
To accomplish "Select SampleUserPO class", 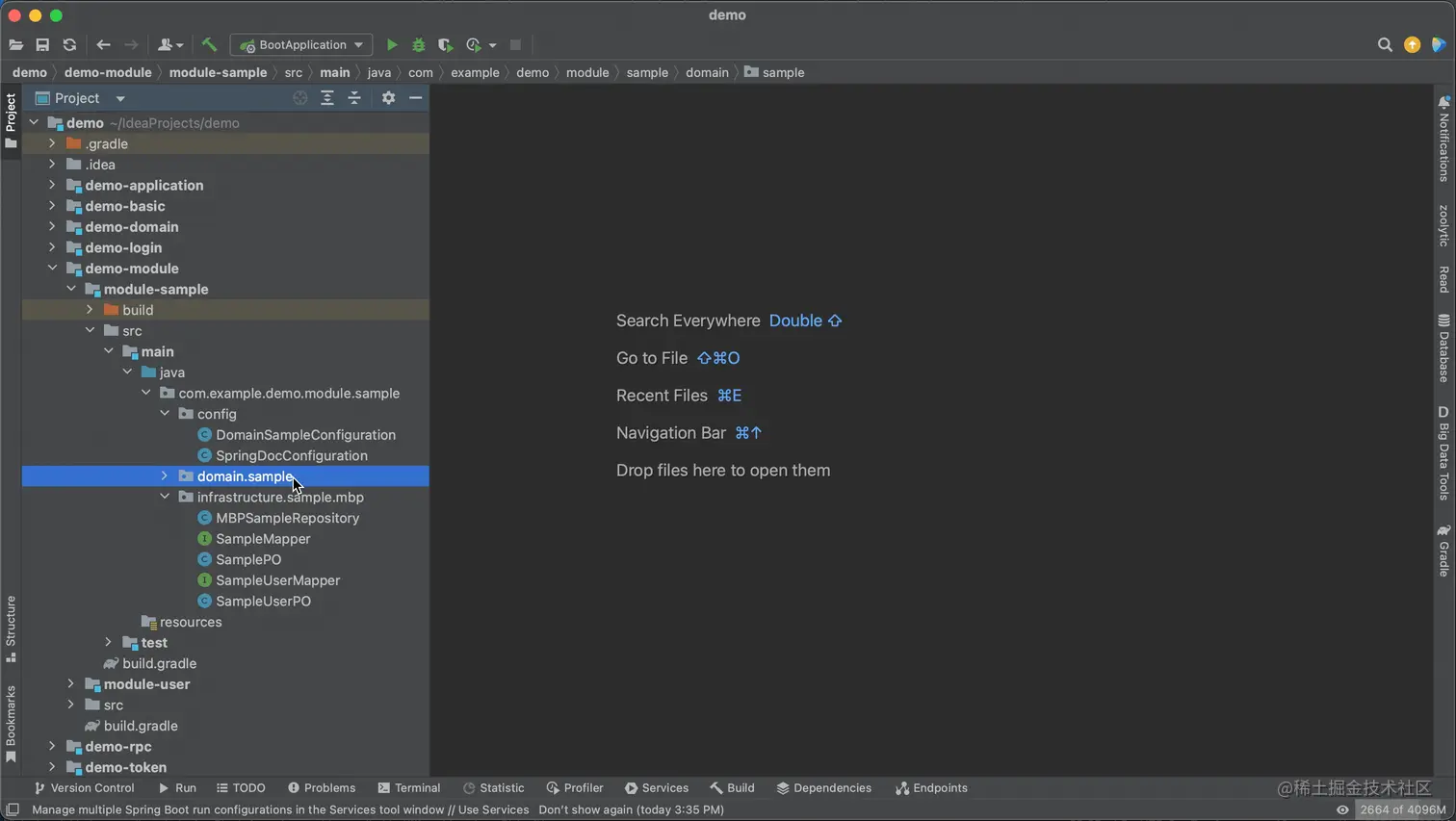I will (x=263, y=602).
